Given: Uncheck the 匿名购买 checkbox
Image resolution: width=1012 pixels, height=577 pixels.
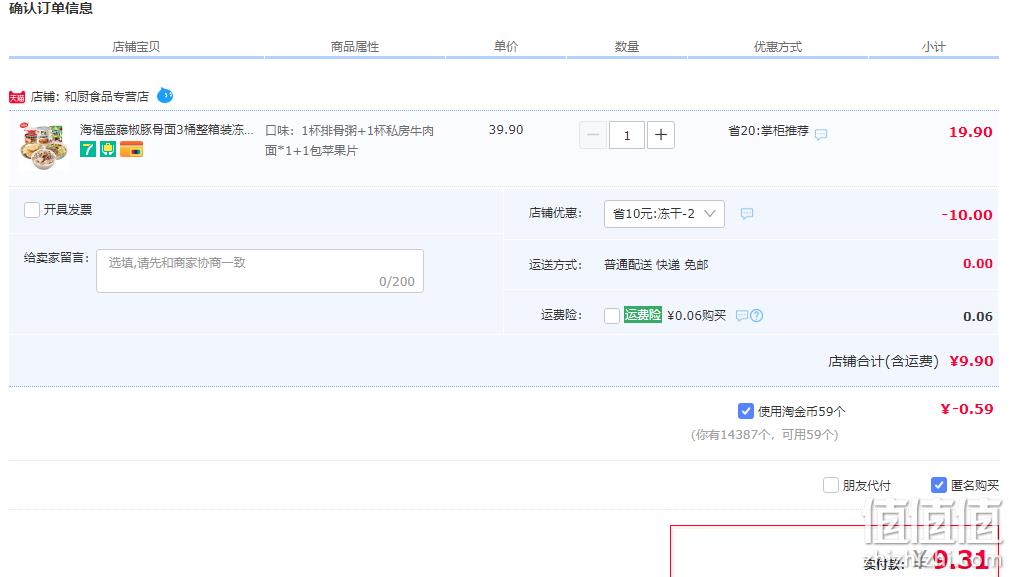Looking at the screenshot, I should coord(939,485).
